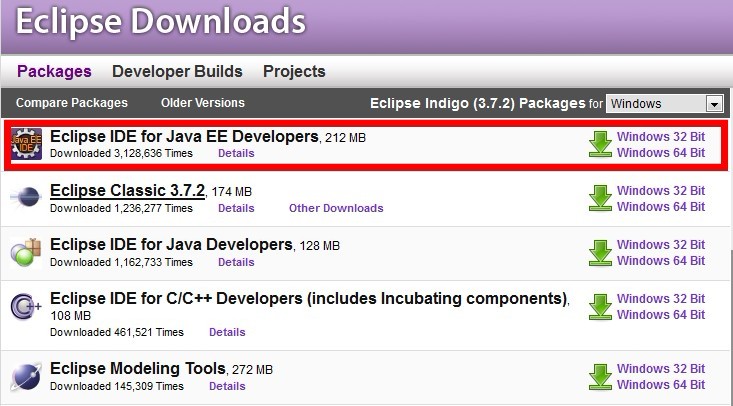The width and height of the screenshot is (733, 406).
Task: Click the 'Downloaded 3,128,636 Times' text
Action: pyautogui.click(x=121, y=153)
